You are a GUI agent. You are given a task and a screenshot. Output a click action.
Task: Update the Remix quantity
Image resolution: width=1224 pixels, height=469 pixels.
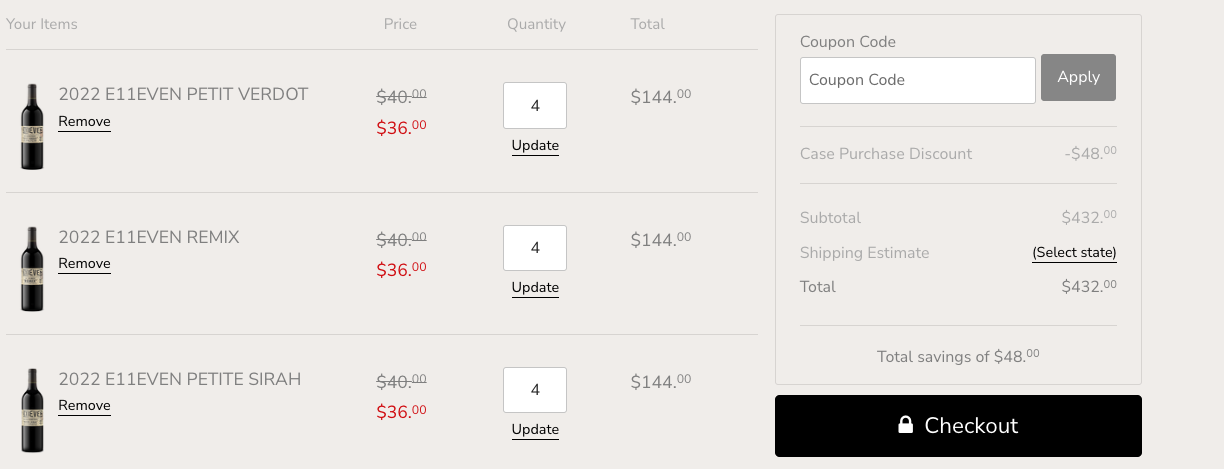[535, 288]
